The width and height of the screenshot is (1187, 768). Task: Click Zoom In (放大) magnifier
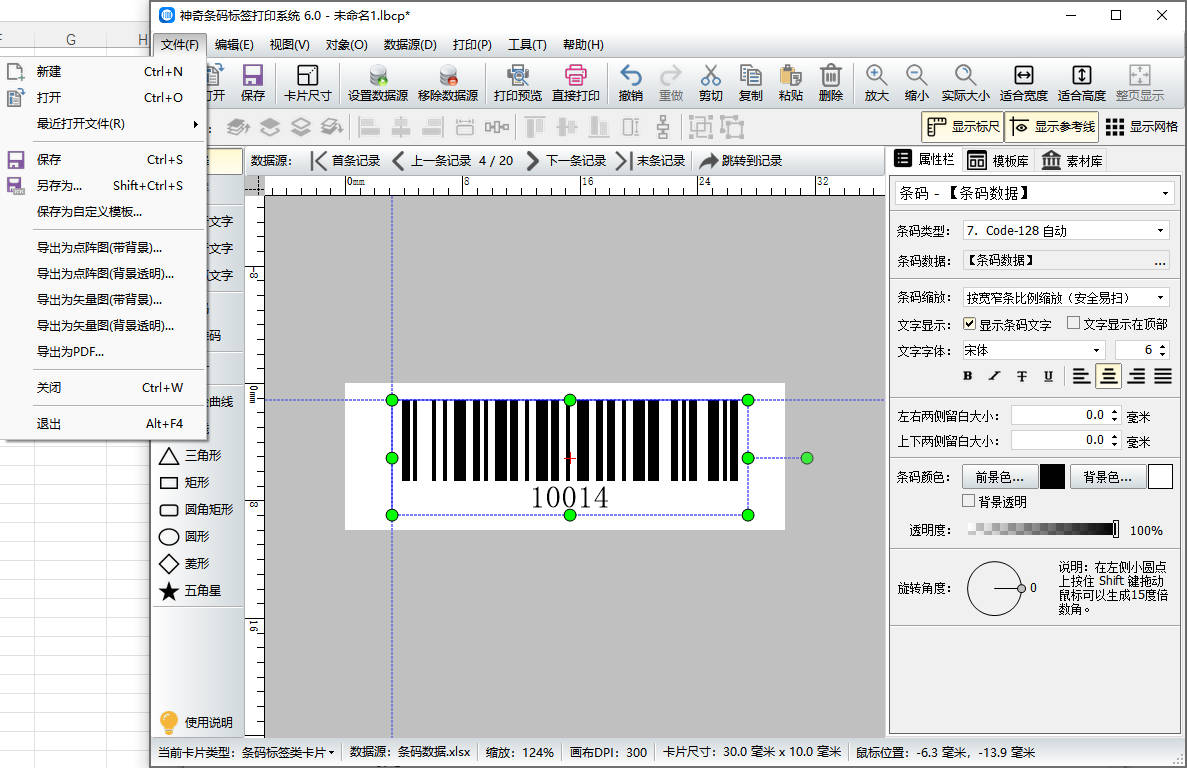[x=877, y=82]
